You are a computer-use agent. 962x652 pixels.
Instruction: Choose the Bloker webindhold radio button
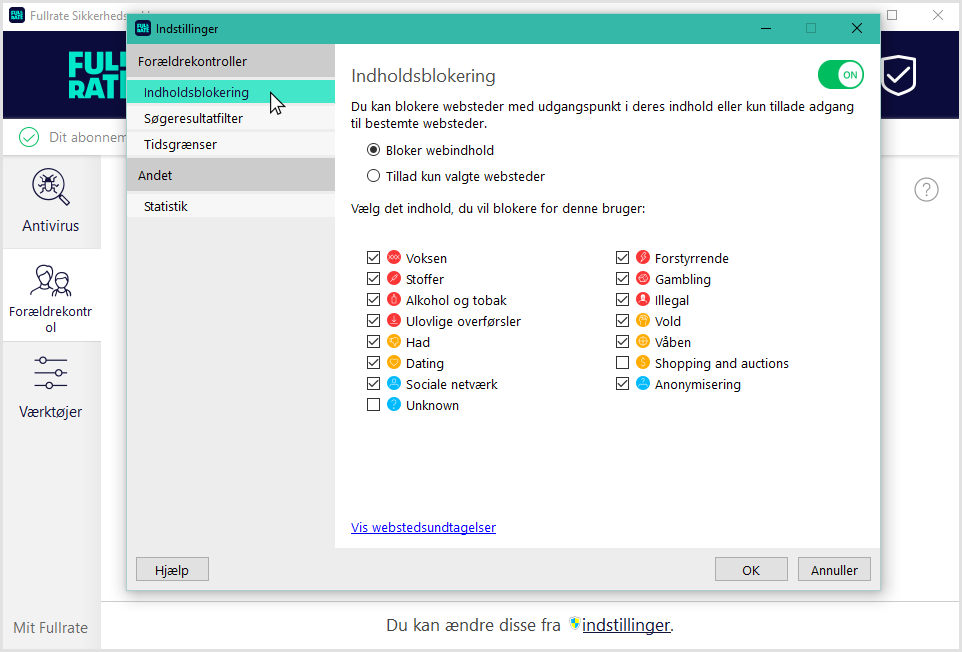coord(374,151)
